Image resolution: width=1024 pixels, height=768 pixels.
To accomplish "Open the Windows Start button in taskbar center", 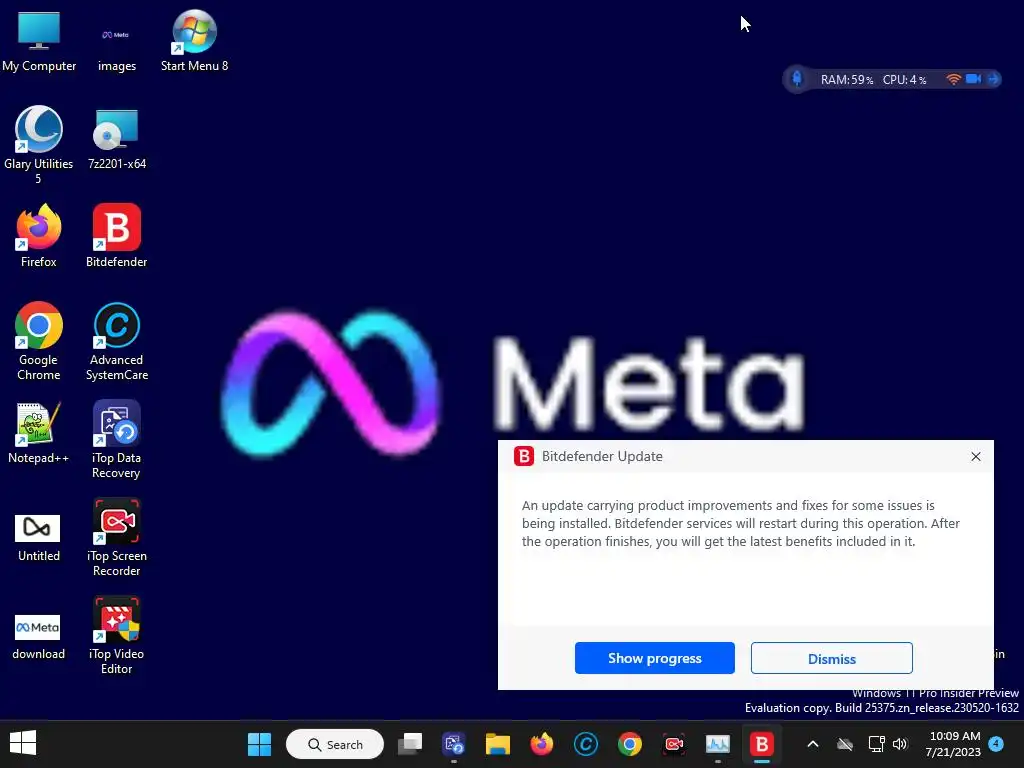I will [259, 744].
